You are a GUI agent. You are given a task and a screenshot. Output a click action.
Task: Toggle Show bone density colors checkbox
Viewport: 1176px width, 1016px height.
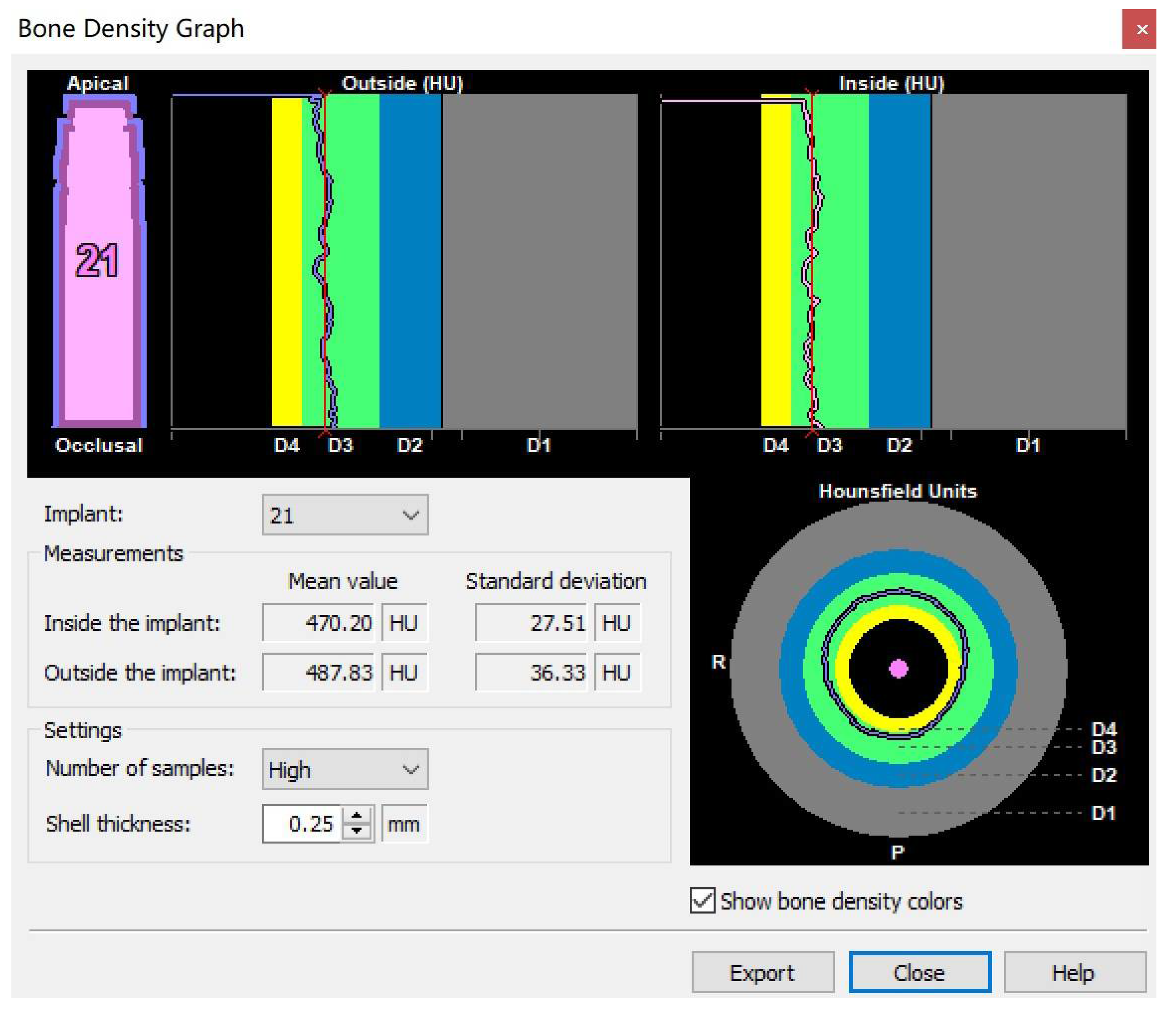702,901
